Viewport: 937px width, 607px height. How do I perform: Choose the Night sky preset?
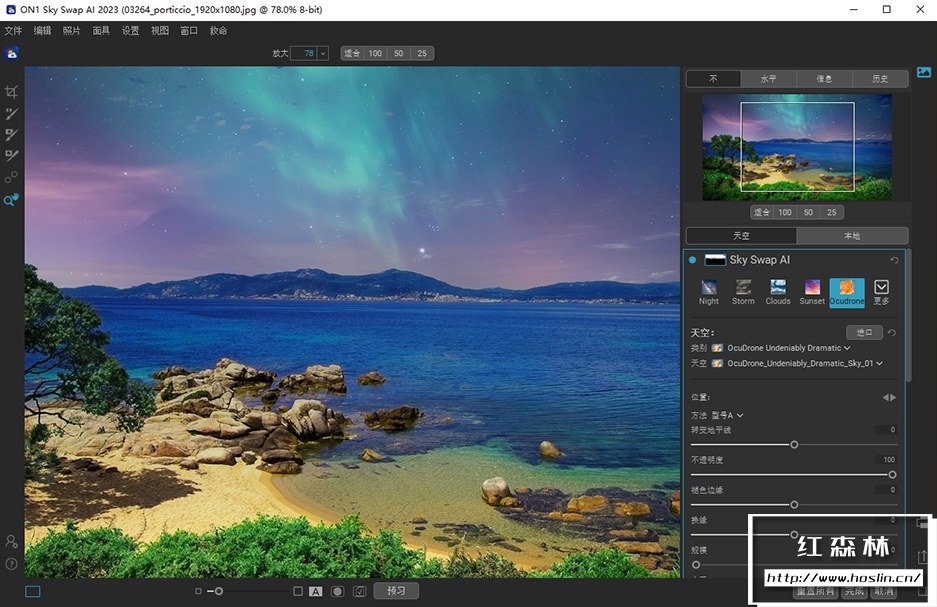click(709, 292)
